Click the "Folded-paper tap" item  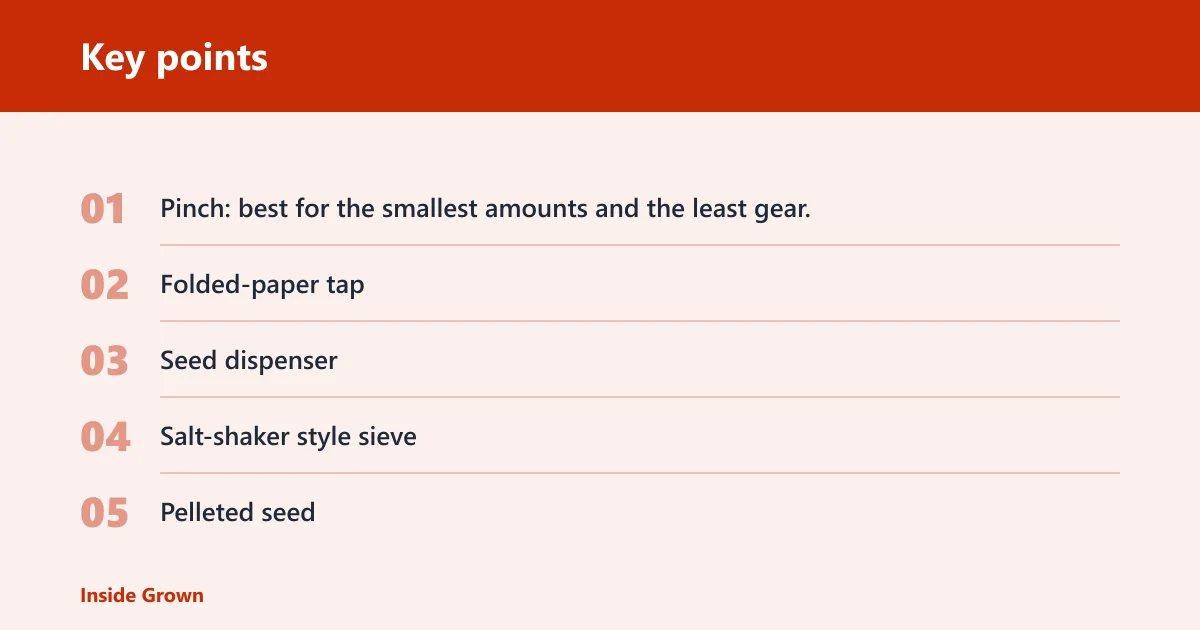point(262,285)
